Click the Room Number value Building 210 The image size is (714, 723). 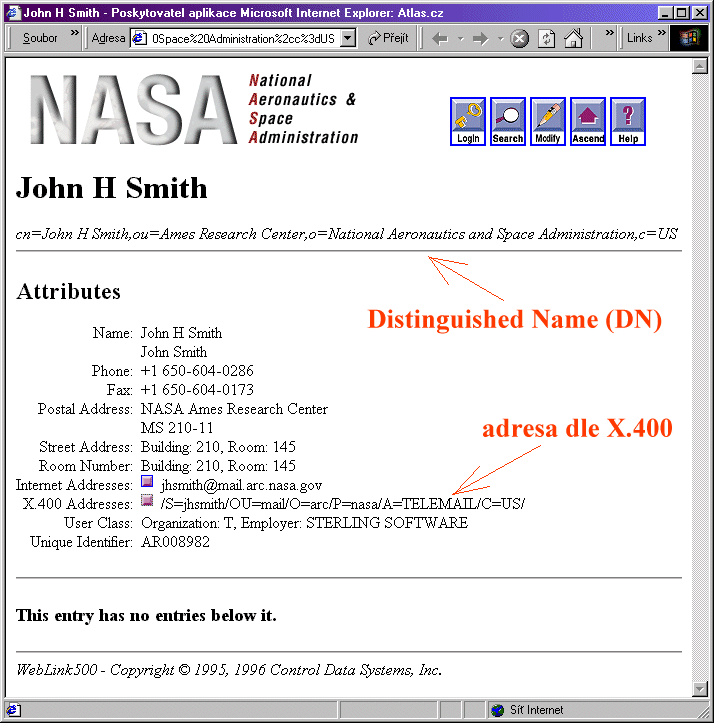(x=218, y=466)
